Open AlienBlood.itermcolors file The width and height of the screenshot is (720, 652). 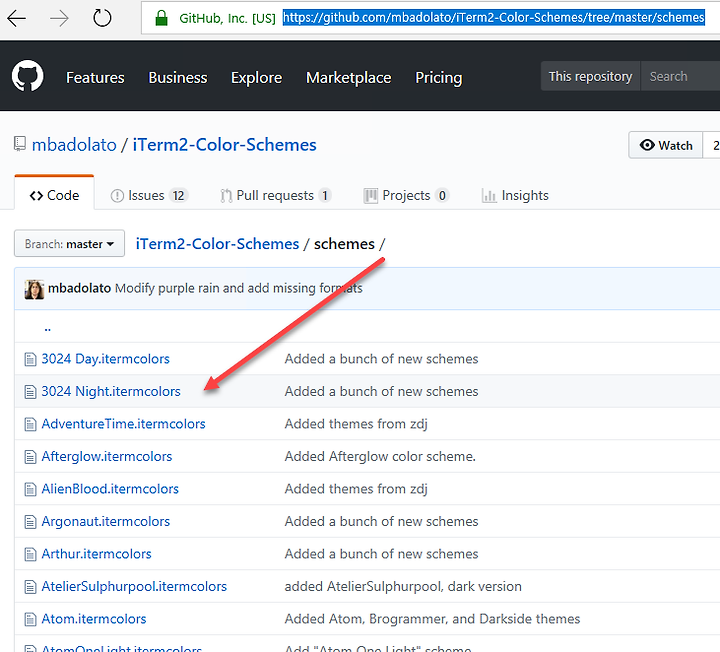[110, 489]
